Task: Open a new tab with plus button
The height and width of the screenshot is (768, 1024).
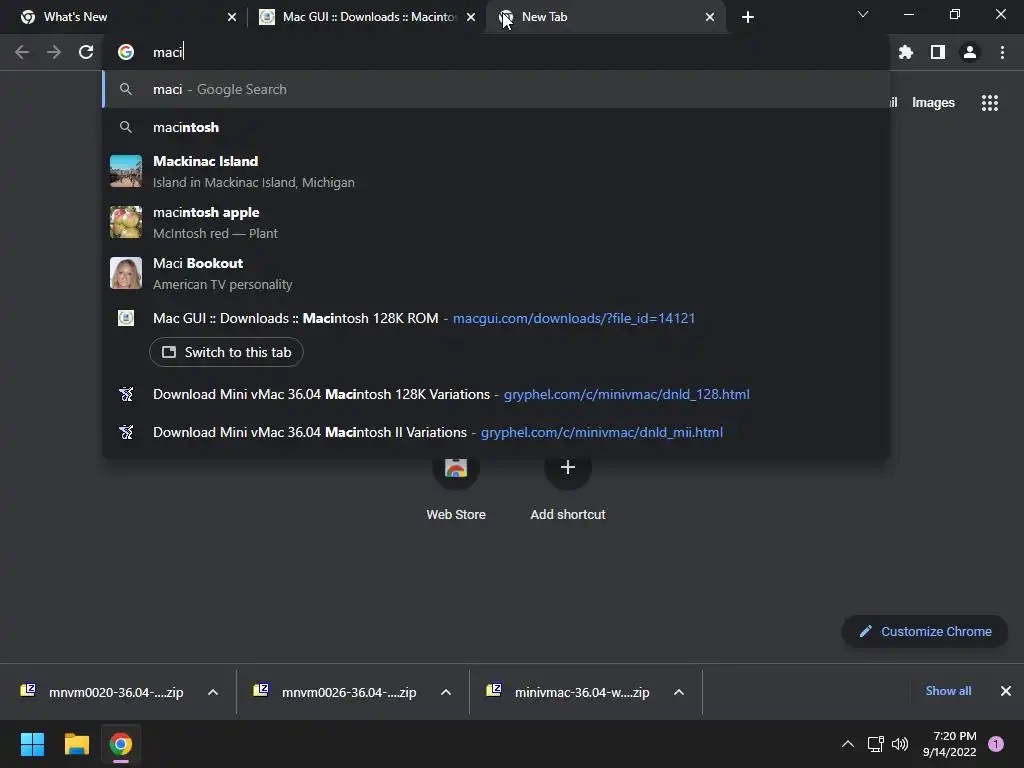Action: tap(748, 17)
